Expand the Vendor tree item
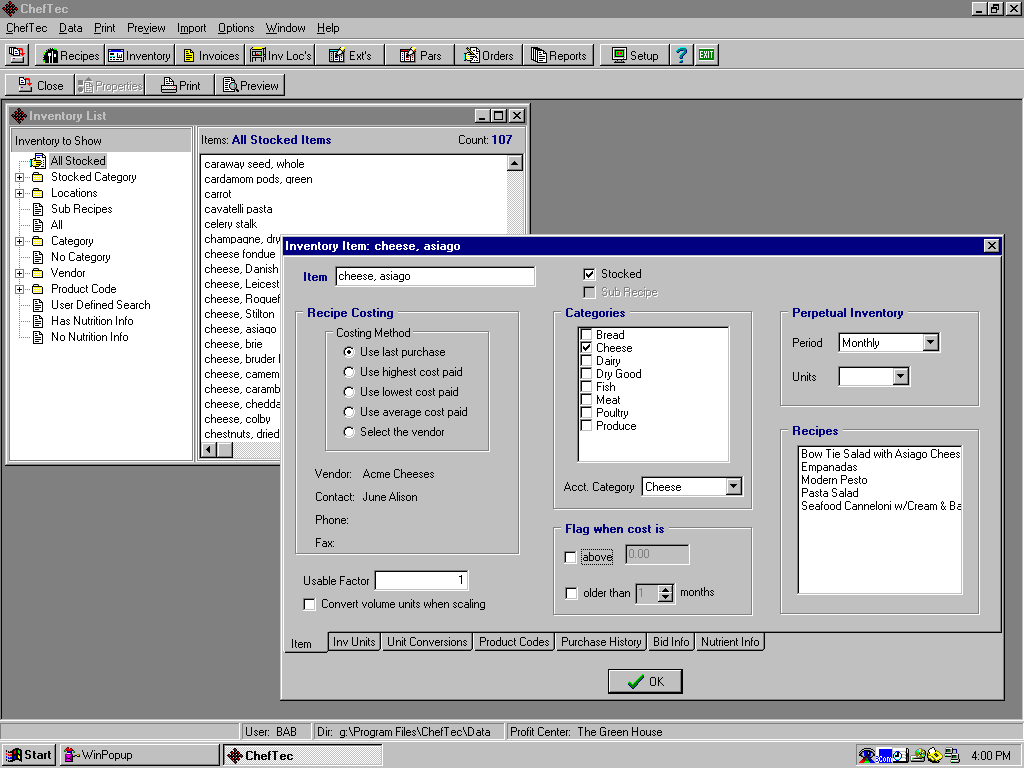The image size is (1024, 768). 17,272
